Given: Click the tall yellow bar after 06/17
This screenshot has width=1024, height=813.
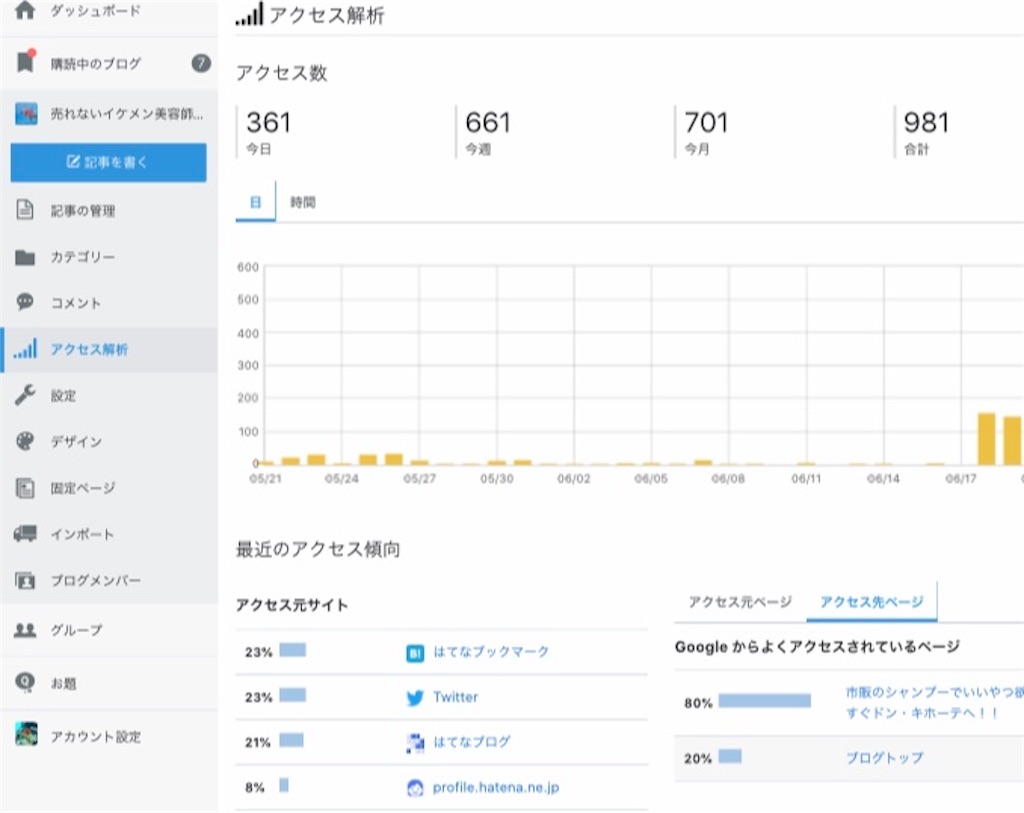Looking at the screenshot, I should point(986,438).
